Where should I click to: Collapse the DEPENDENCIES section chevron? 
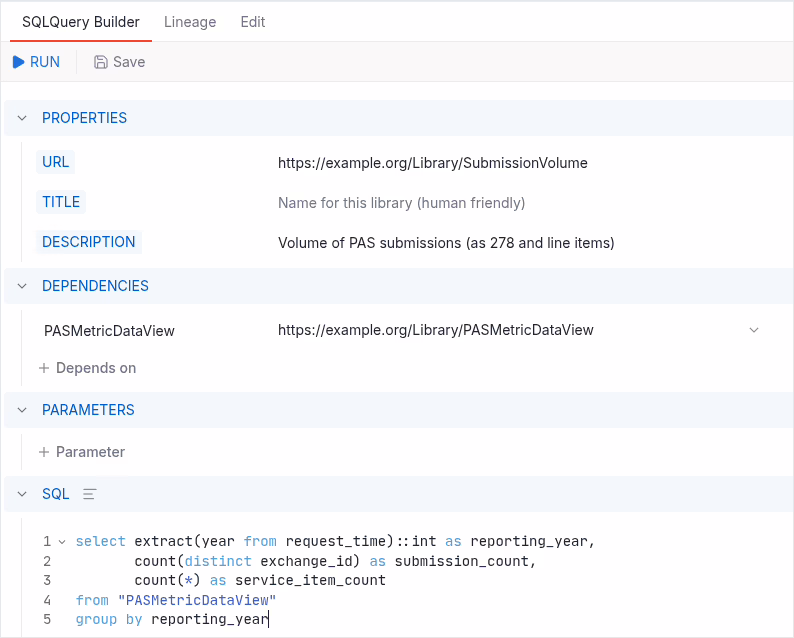(x=22, y=286)
